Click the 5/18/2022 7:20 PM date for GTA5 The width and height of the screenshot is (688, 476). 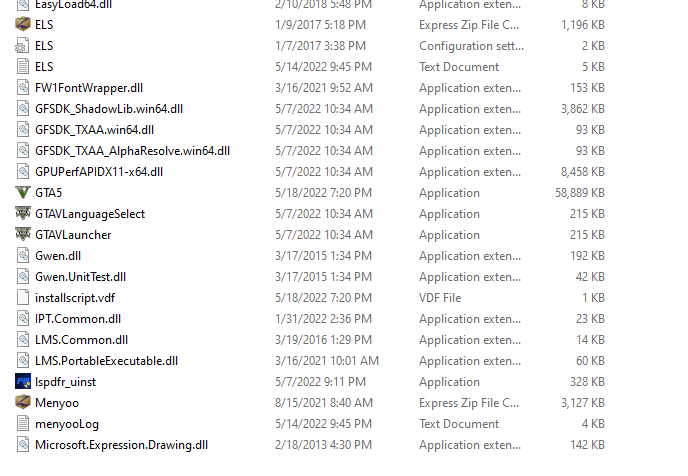click(x=323, y=193)
